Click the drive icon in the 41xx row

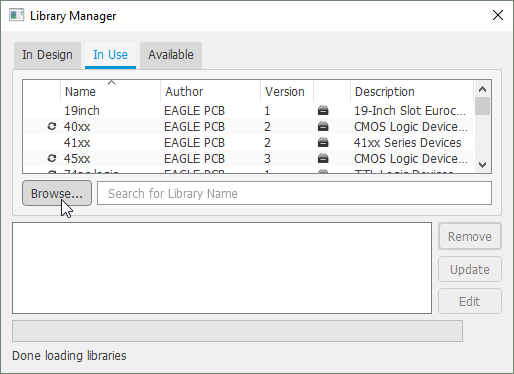(x=323, y=142)
